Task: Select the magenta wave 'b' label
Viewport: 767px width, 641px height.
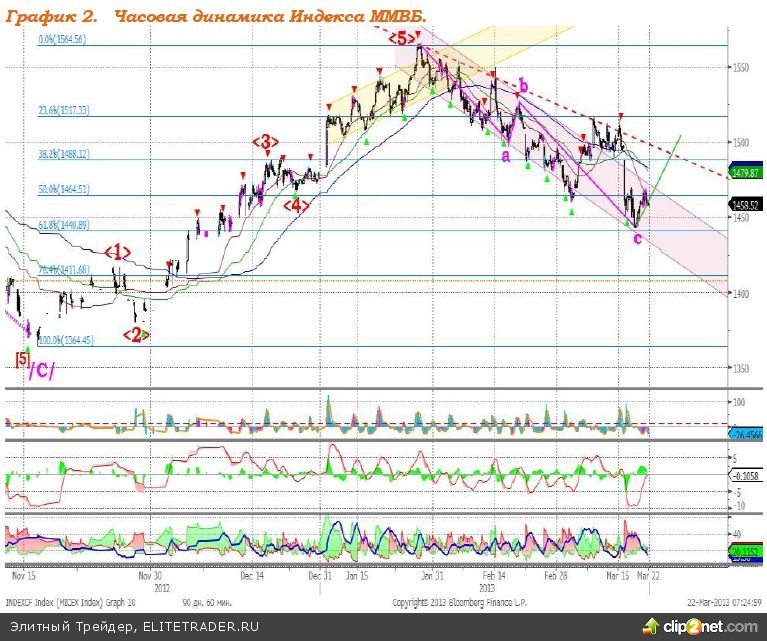Action: tap(522, 88)
